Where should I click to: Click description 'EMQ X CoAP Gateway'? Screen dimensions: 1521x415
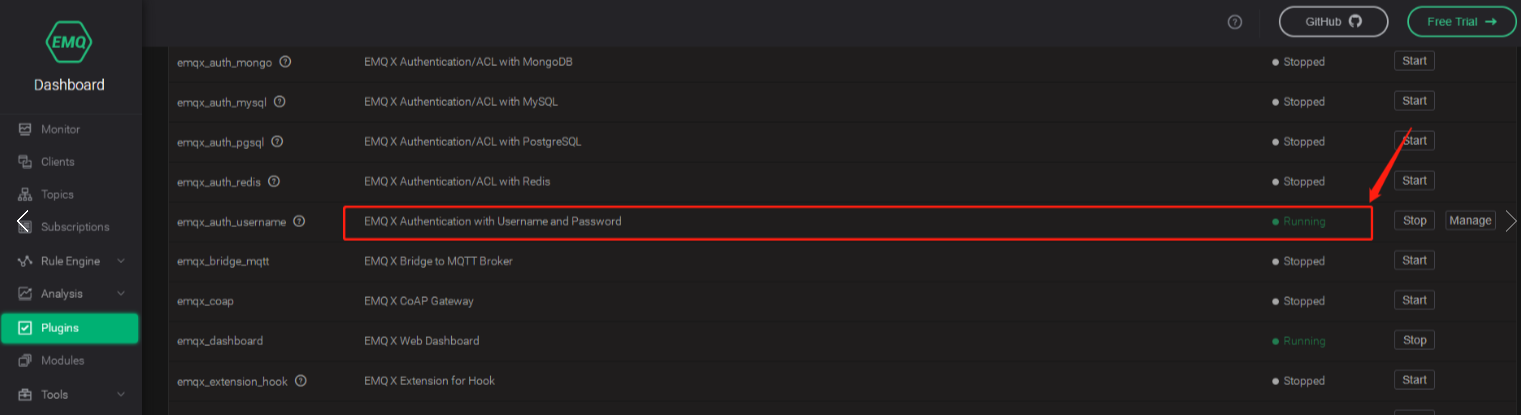tap(419, 301)
